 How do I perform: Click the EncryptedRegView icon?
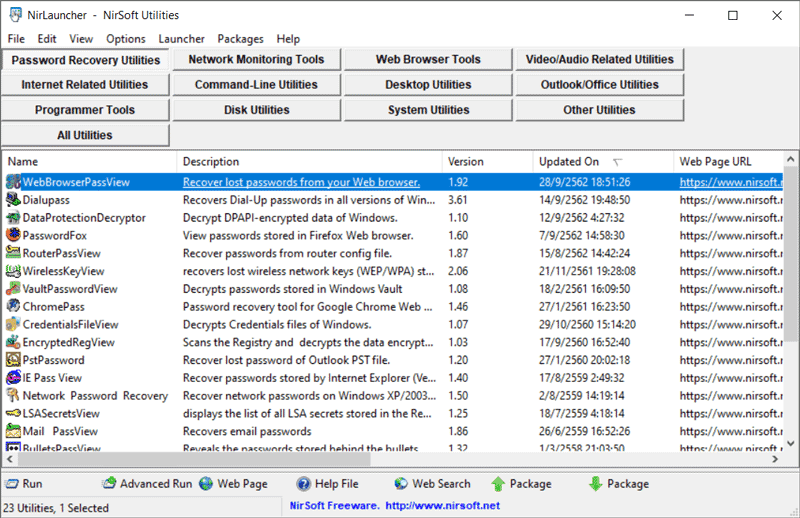[13, 342]
